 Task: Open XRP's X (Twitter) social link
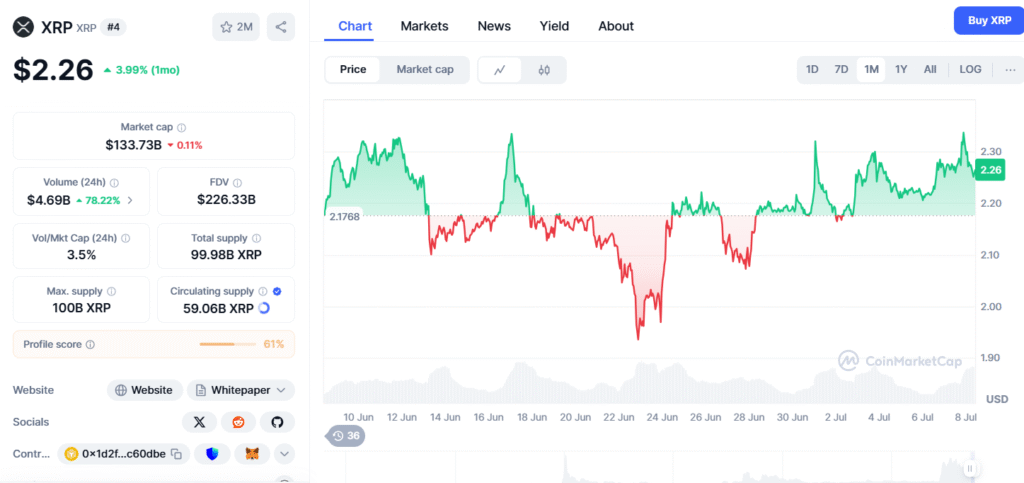pyautogui.click(x=200, y=422)
